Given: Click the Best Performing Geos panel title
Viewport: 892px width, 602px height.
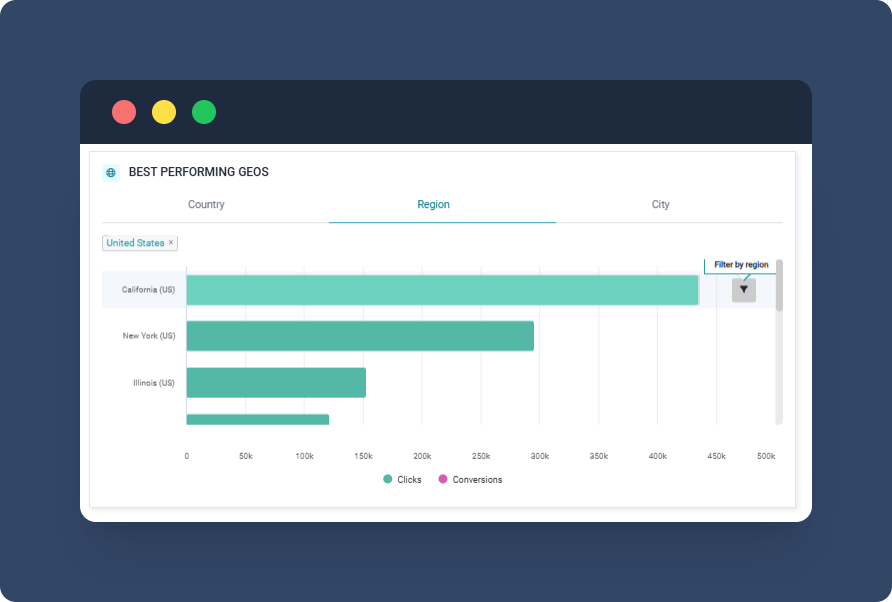Looking at the screenshot, I should [198, 172].
